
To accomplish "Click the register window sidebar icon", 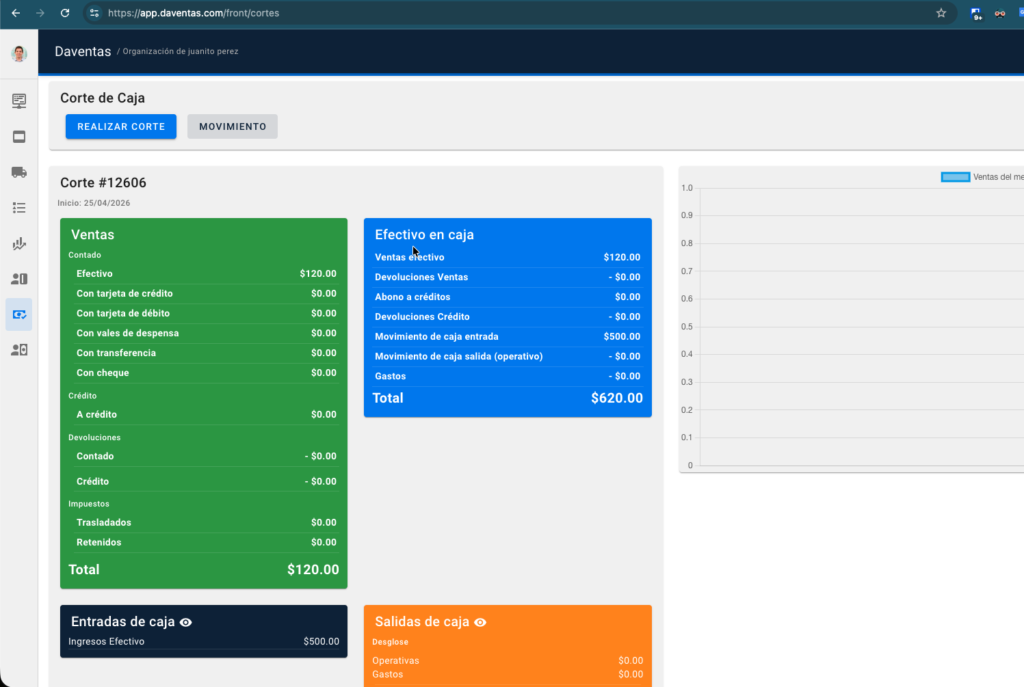I will pyautogui.click(x=19, y=136).
